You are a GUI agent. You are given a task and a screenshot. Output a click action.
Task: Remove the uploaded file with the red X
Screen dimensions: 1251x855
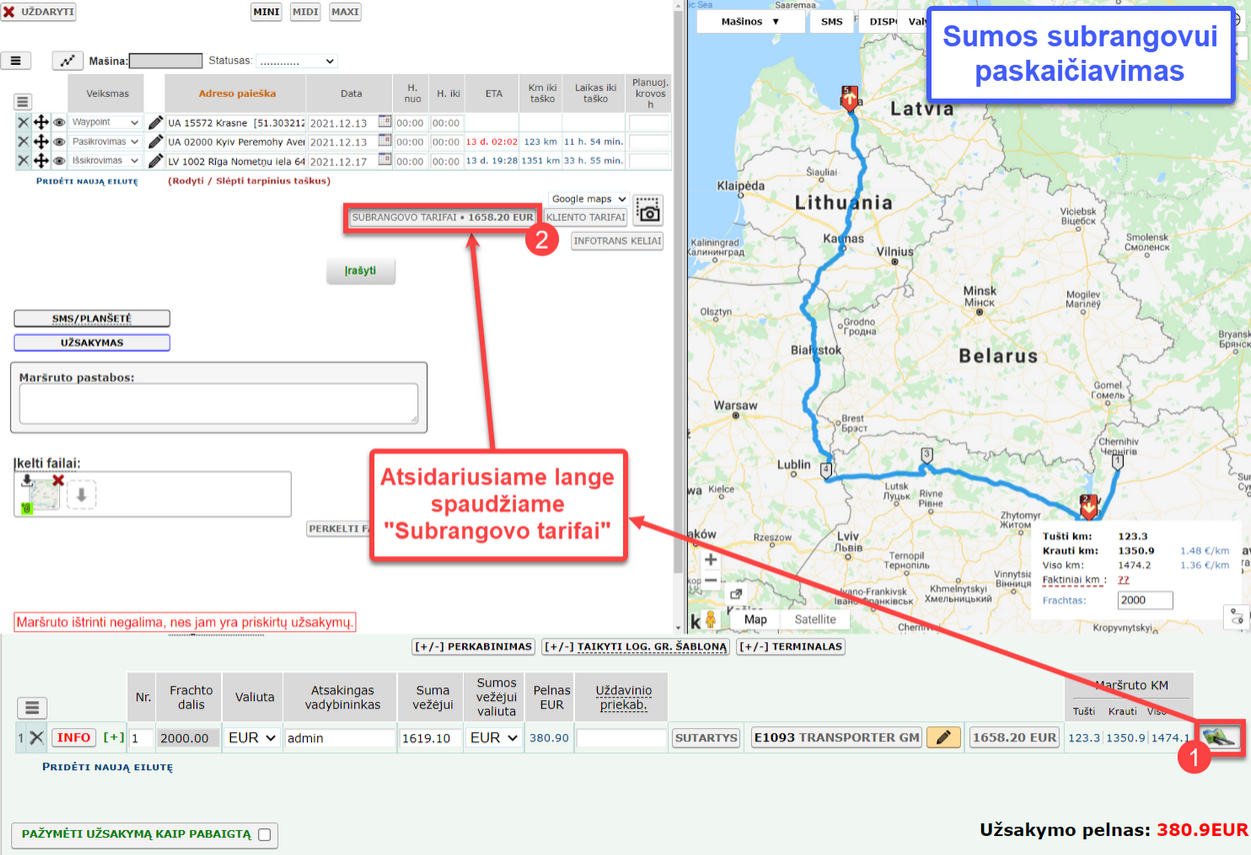coord(58,481)
